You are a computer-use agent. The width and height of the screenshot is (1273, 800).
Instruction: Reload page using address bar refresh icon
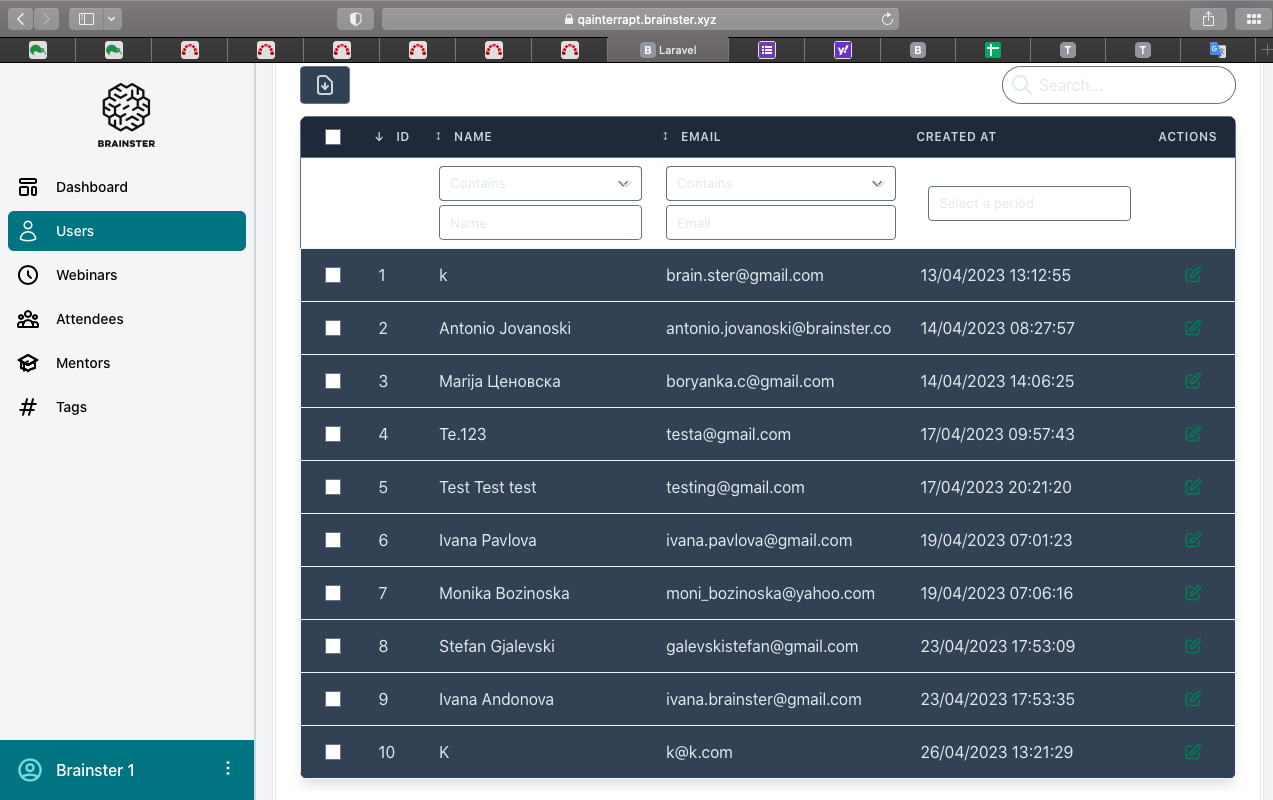click(x=887, y=19)
